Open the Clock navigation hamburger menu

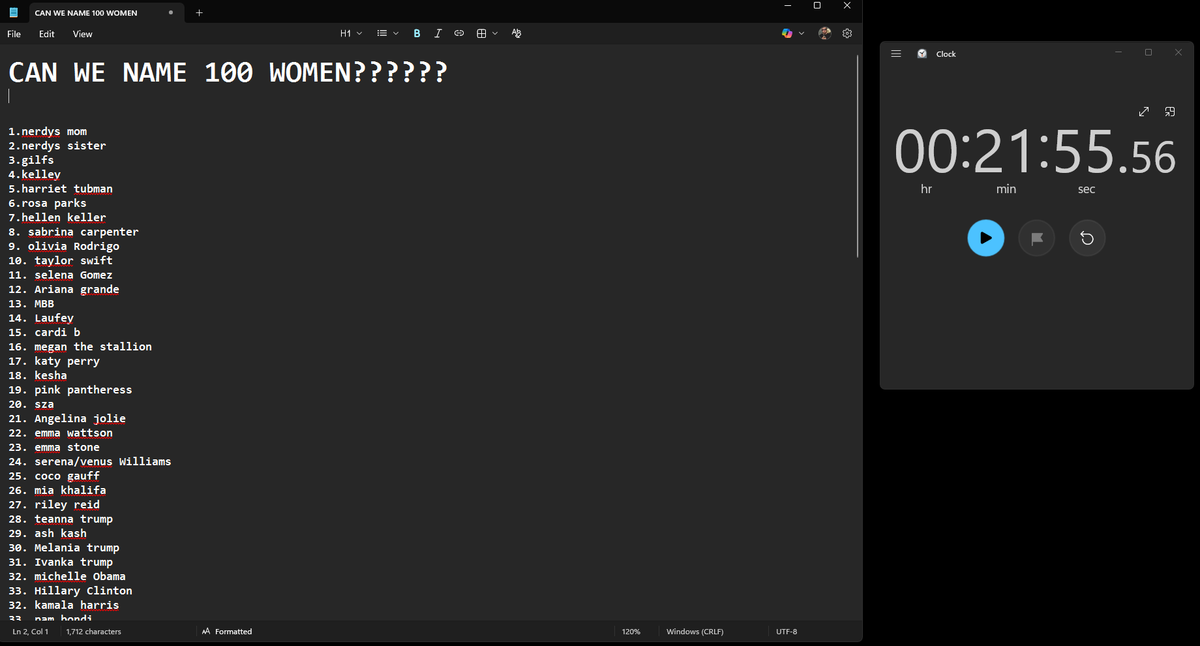896,53
